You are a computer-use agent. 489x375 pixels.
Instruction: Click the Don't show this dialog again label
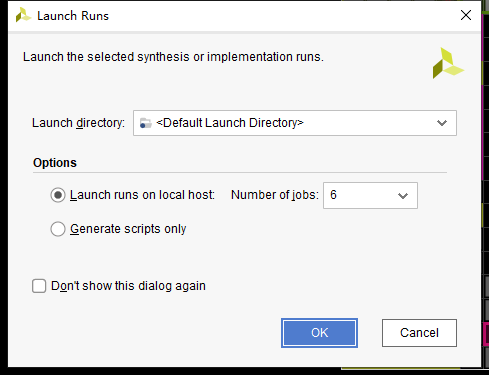click(128, 286)
